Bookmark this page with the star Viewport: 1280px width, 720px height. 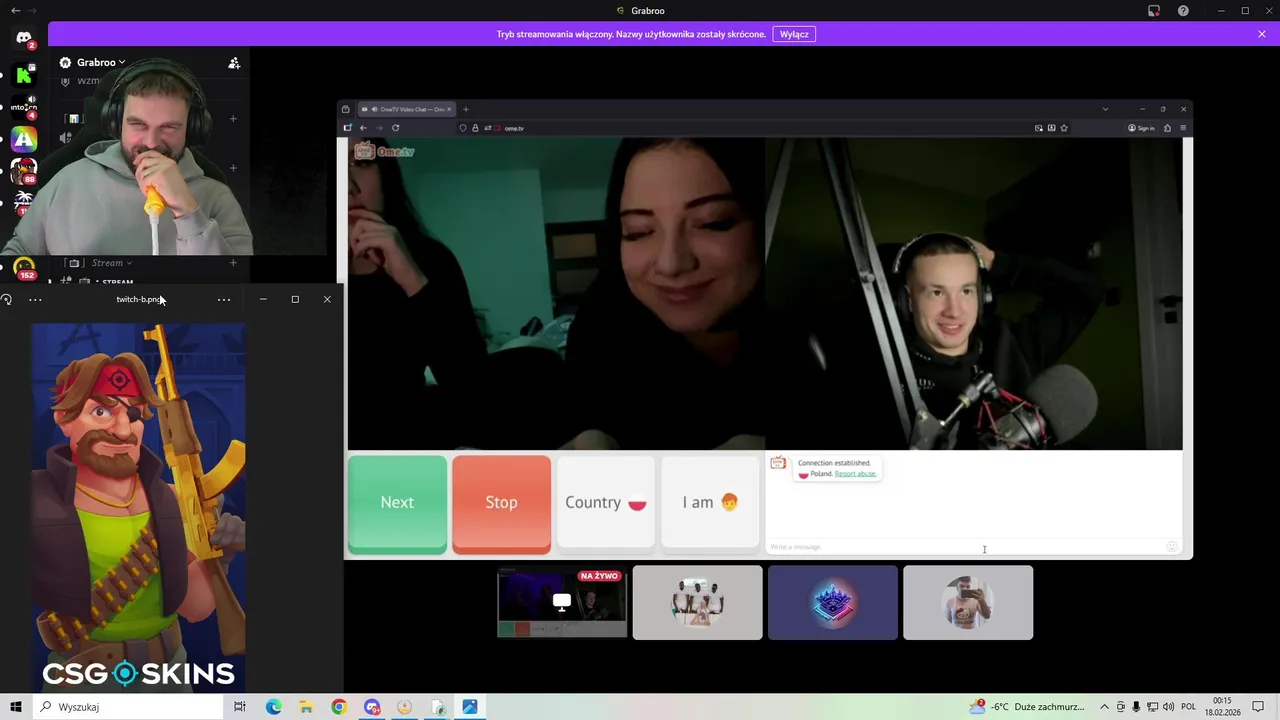(x=1064, y=128)
